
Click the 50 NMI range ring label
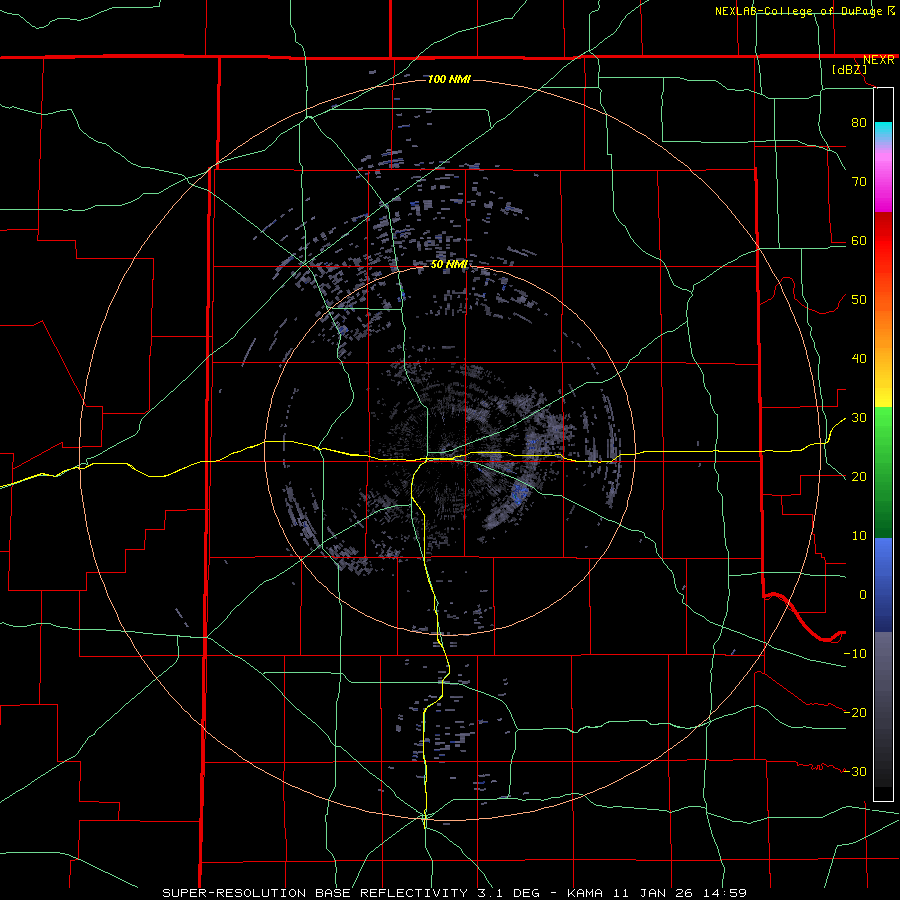(449, 265)
